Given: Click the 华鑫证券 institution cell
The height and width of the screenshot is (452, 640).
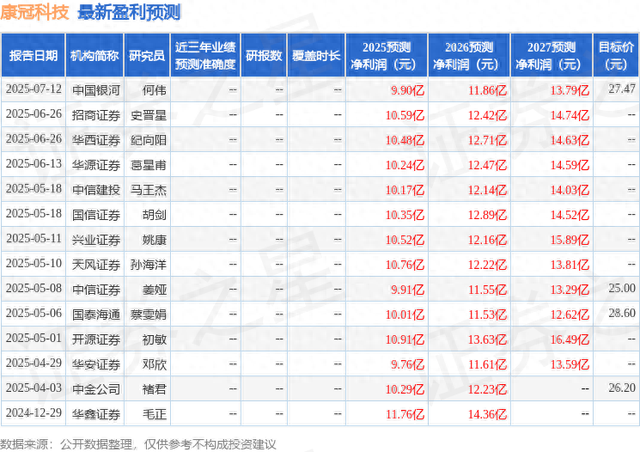Looking at the screenshot, I should tap(96, 414).
